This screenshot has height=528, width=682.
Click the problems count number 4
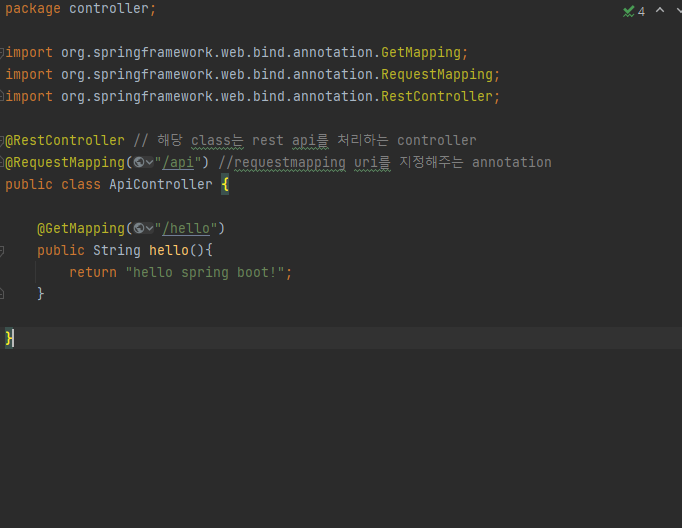(641, 11)
